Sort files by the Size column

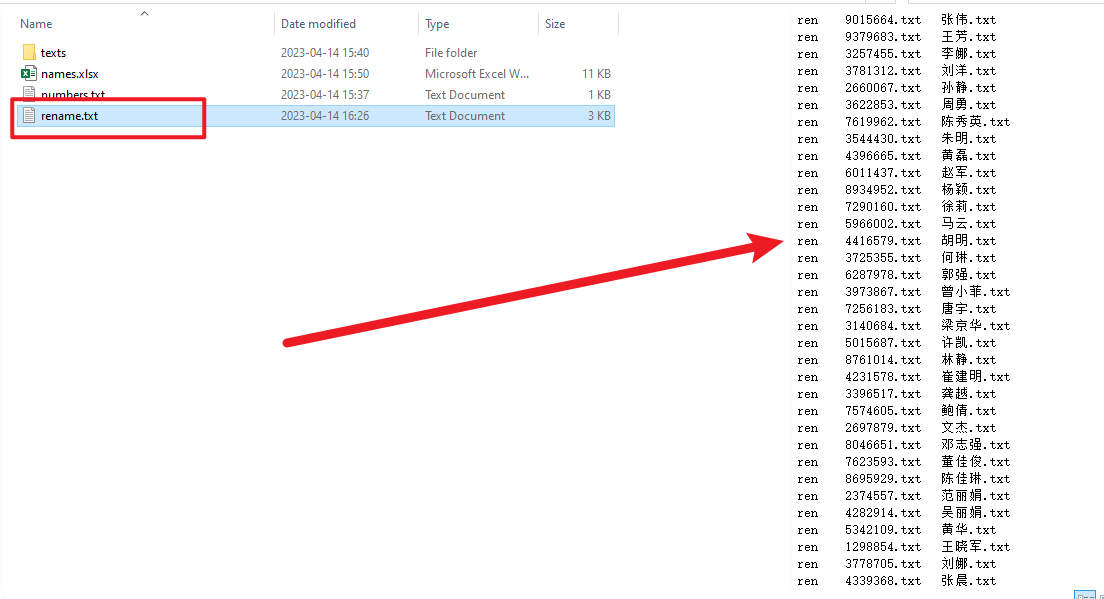tap(555, 24)
